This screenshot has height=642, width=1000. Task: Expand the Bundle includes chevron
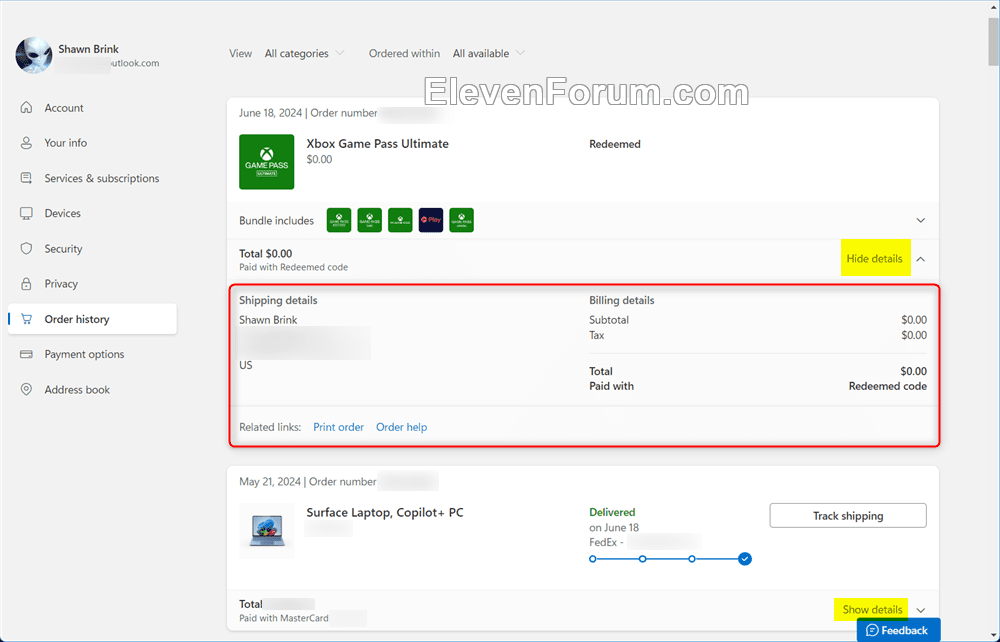pyautogui.click(x=920, y=221)
